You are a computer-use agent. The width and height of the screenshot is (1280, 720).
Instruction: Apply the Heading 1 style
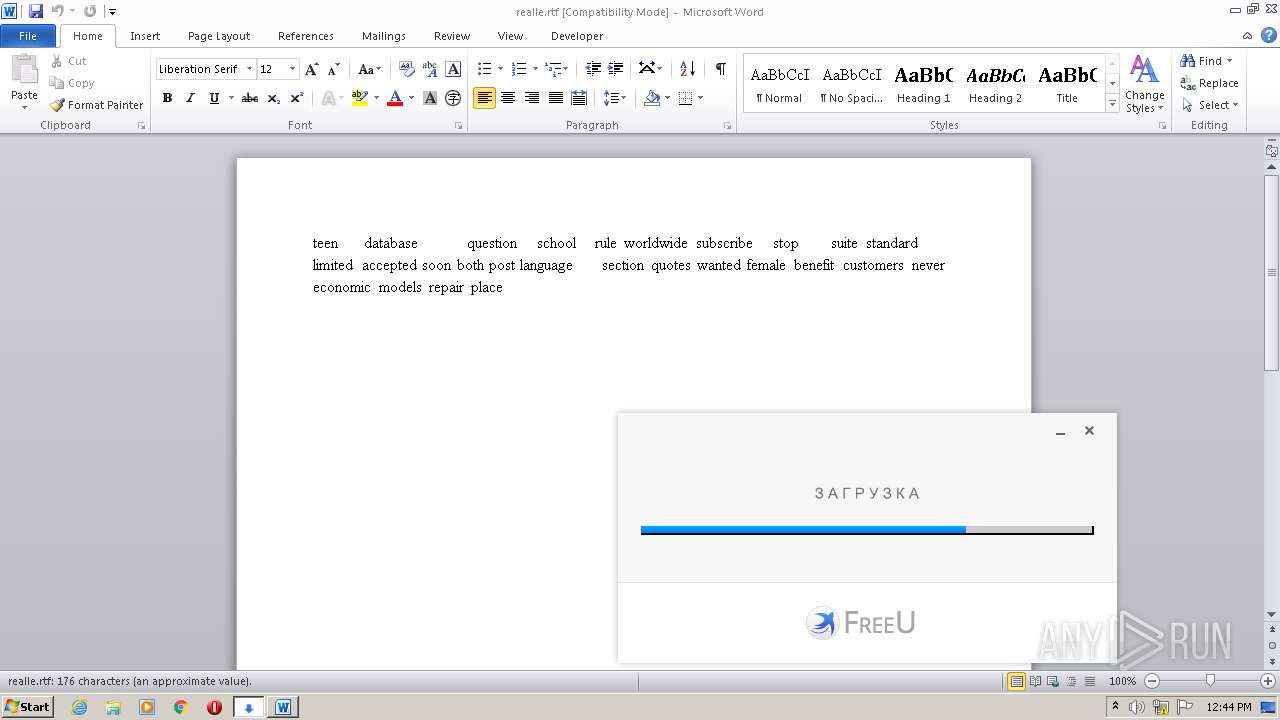tap(923, 83)
